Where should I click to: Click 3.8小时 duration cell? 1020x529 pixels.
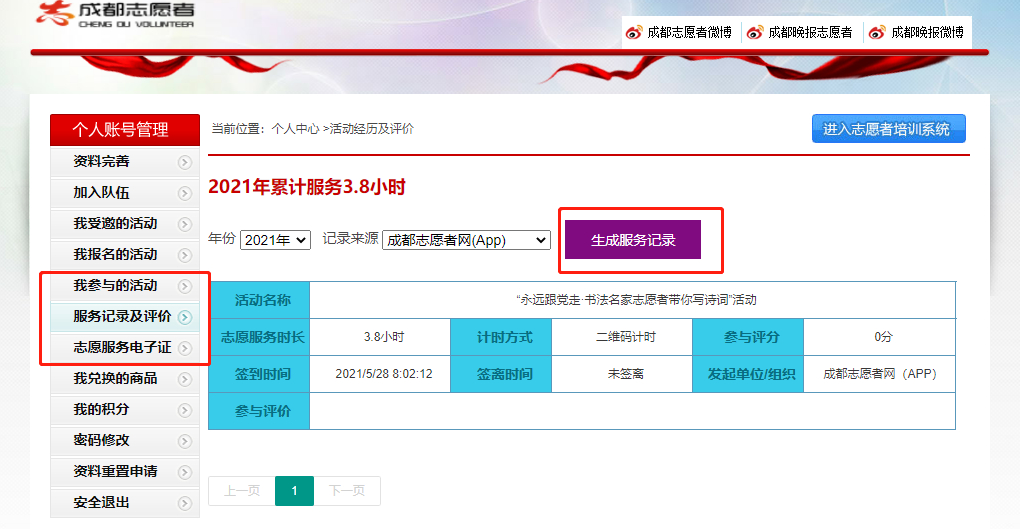pos(380,337)
